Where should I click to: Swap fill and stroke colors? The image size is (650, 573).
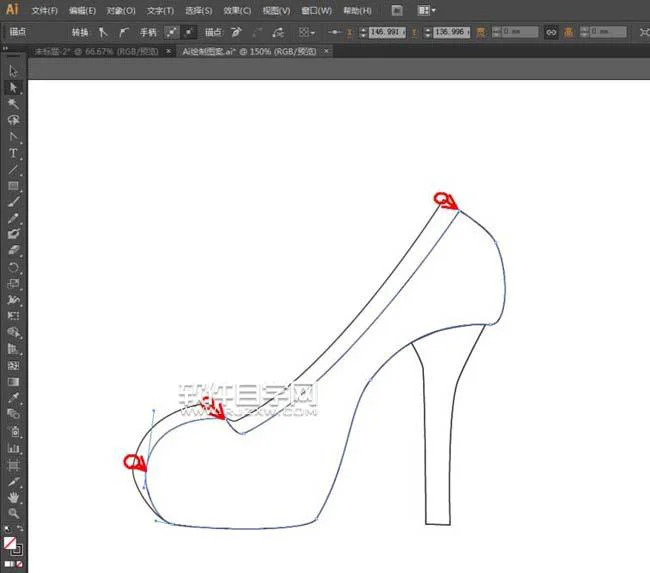coord(20,529)
